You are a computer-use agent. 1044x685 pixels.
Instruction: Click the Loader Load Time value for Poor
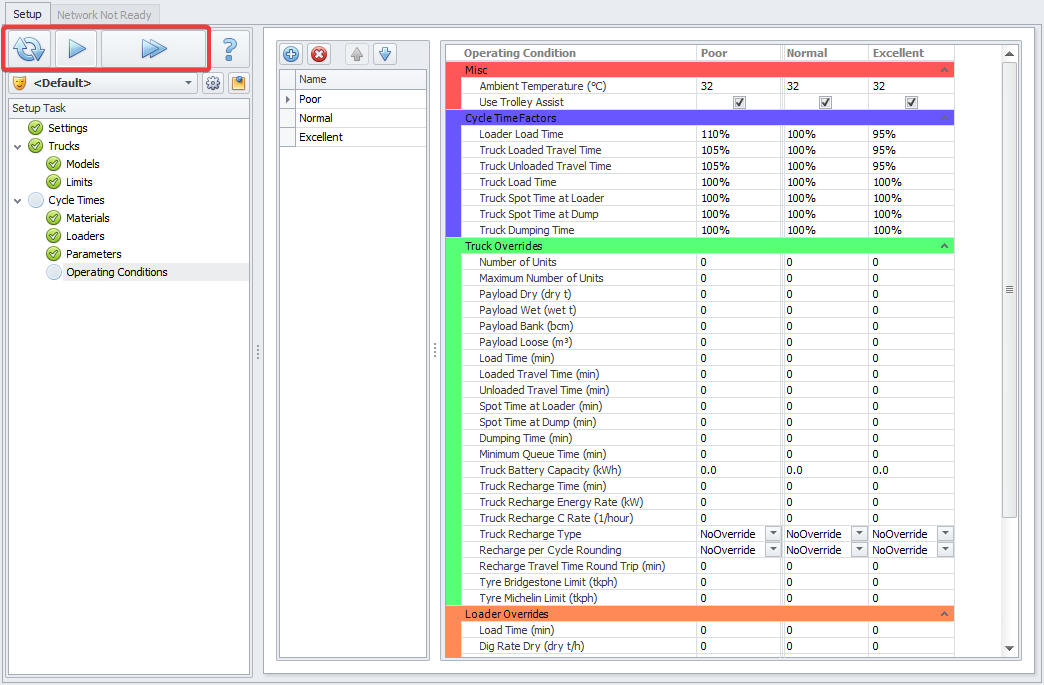(x=738, y=134)
